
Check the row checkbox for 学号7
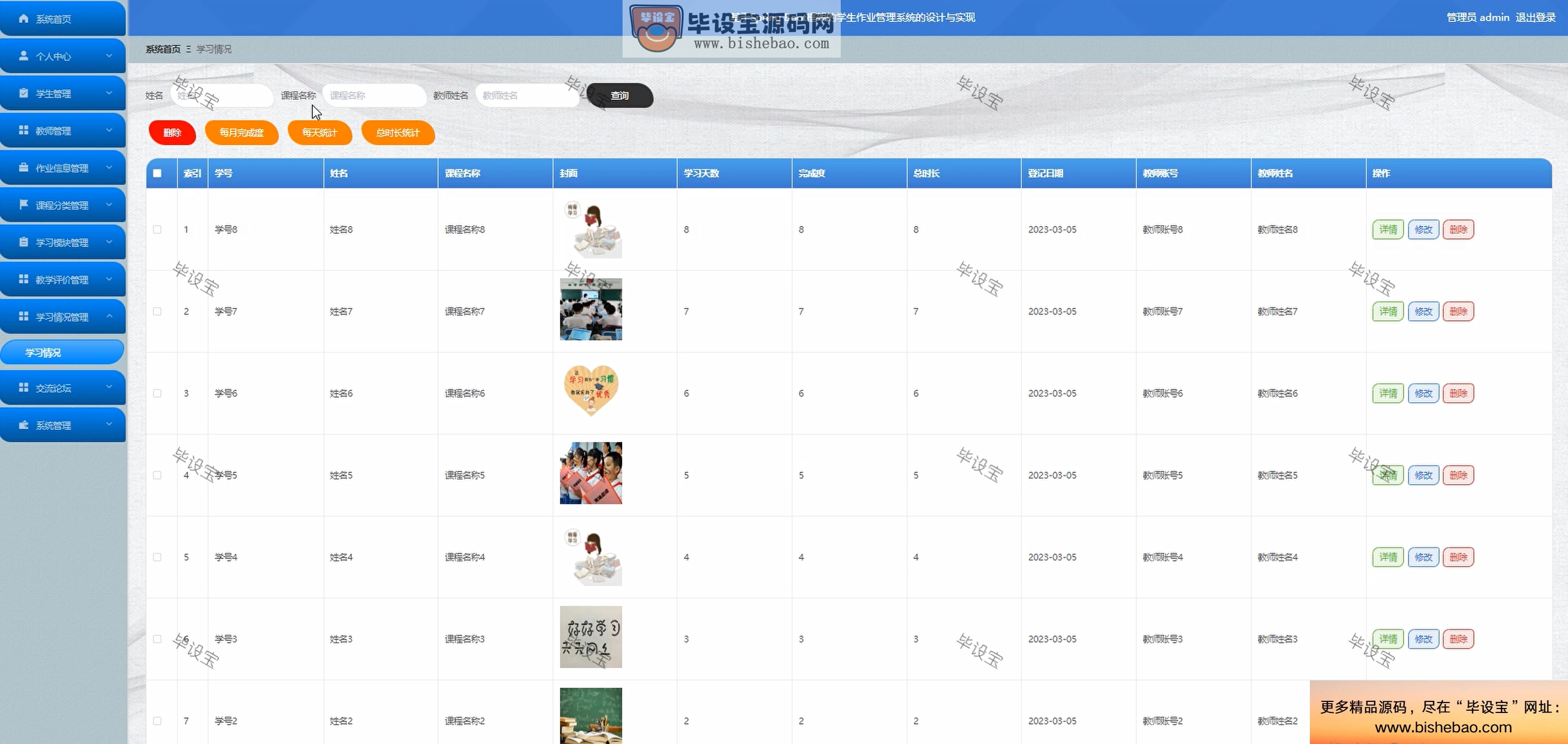tap(157, 311)
